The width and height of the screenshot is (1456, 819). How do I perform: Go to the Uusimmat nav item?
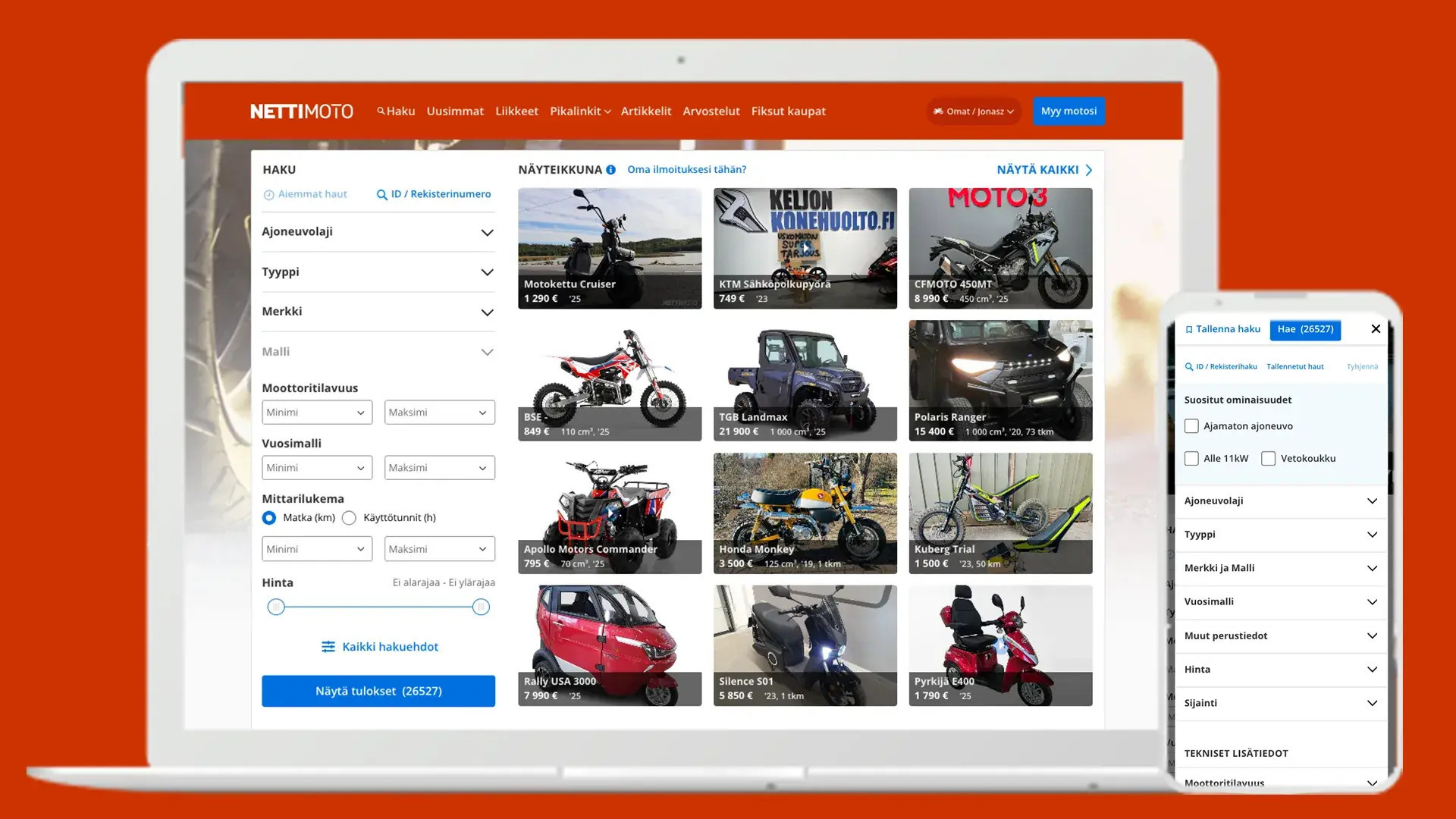(x=454, y=111)
